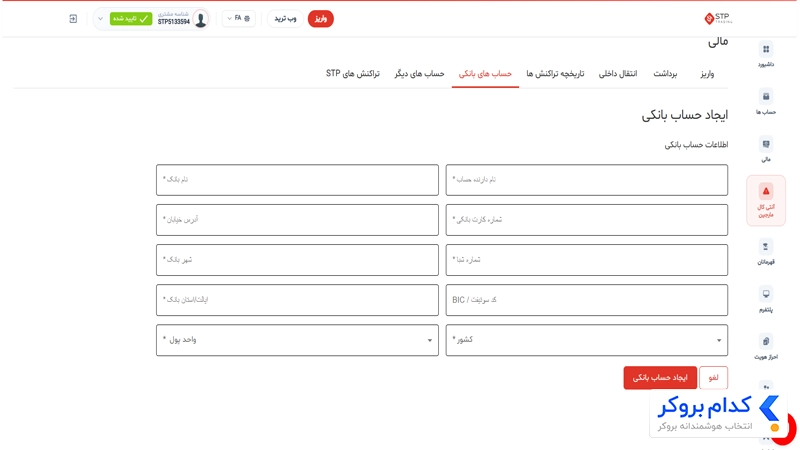Click the red Deposit (واریز) header button
This screenshot has width=800, height=450.
click(x=320, y=19)
